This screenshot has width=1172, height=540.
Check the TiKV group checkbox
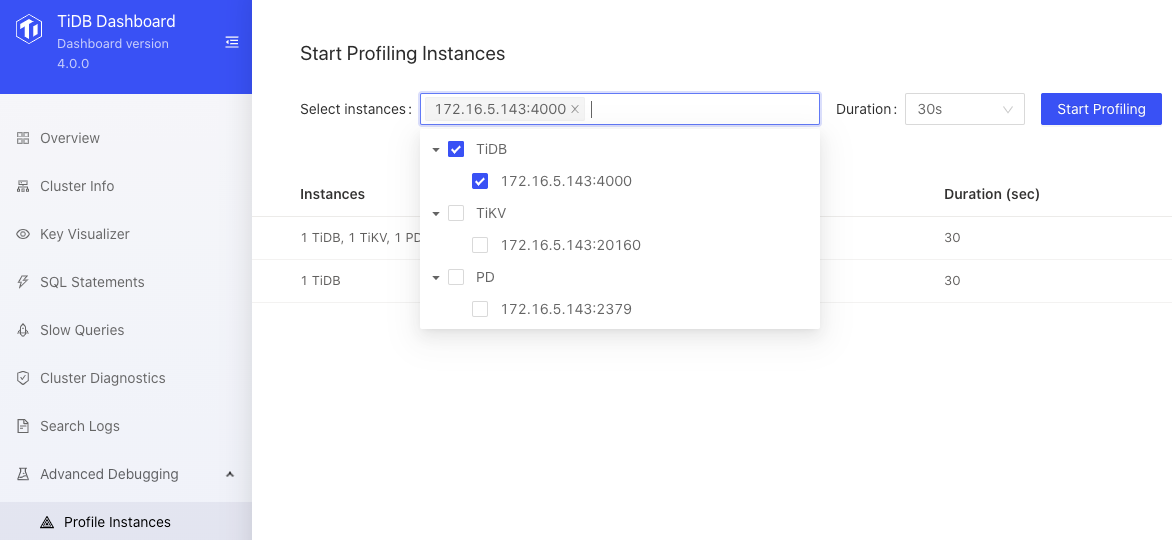point(456,213)
